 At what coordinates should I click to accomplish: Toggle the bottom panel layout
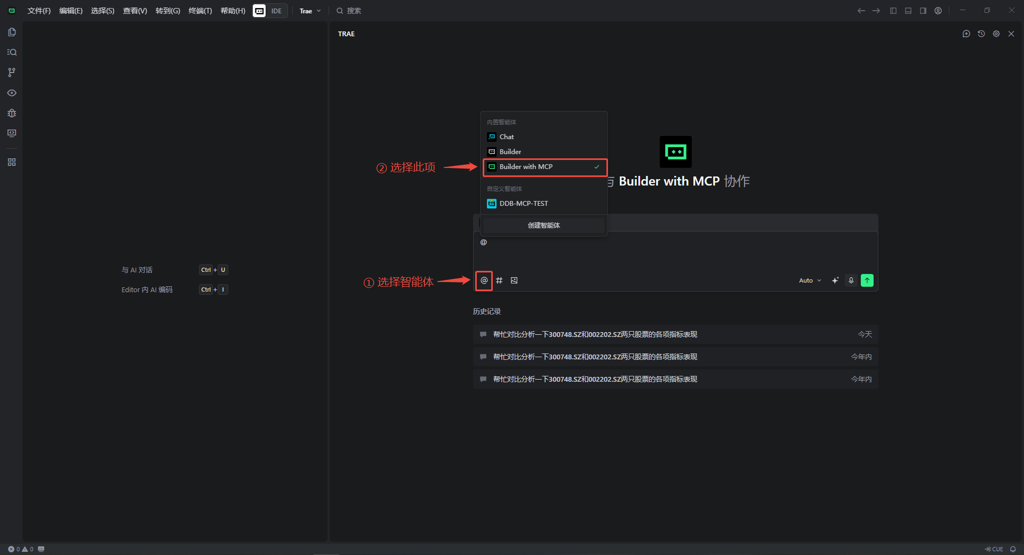pos(908,11)
